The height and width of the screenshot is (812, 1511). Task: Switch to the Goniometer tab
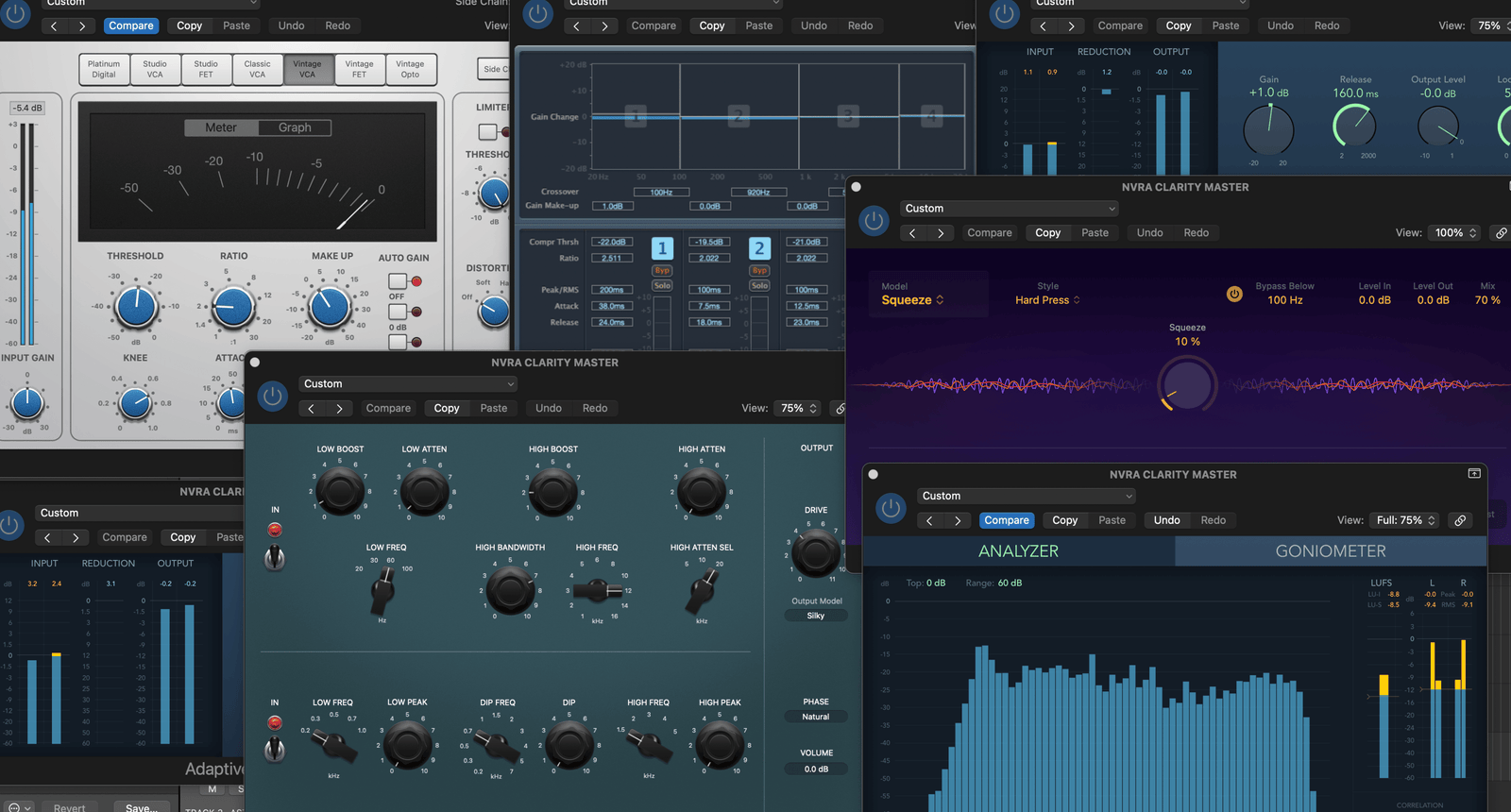point(1330,551)
